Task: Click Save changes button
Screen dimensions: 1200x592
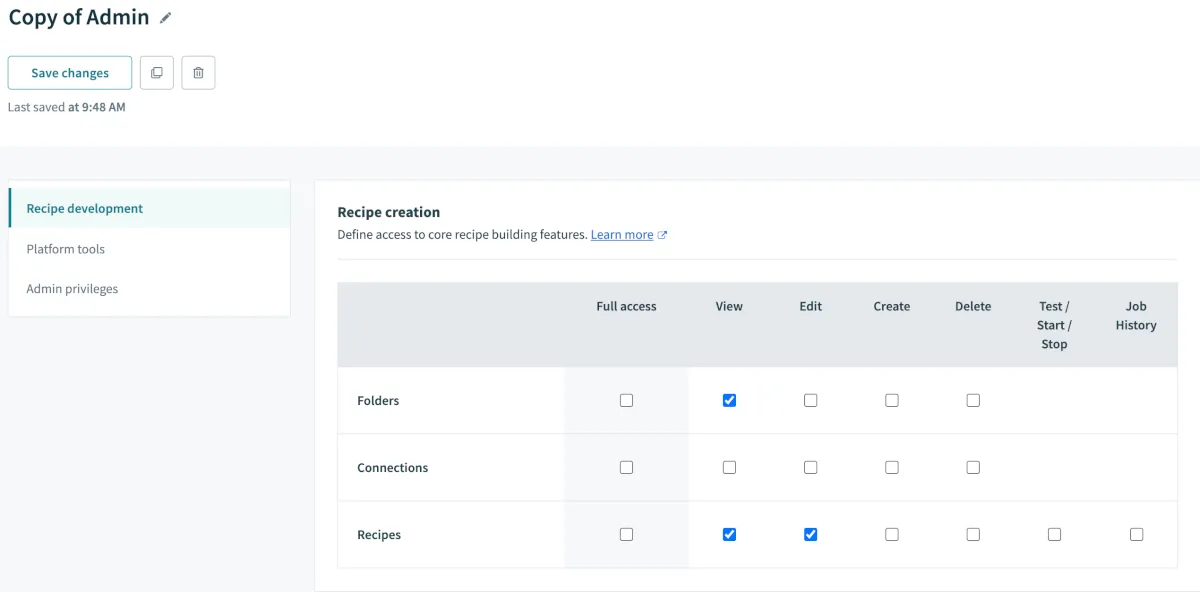Action: (x=70, y=73)
